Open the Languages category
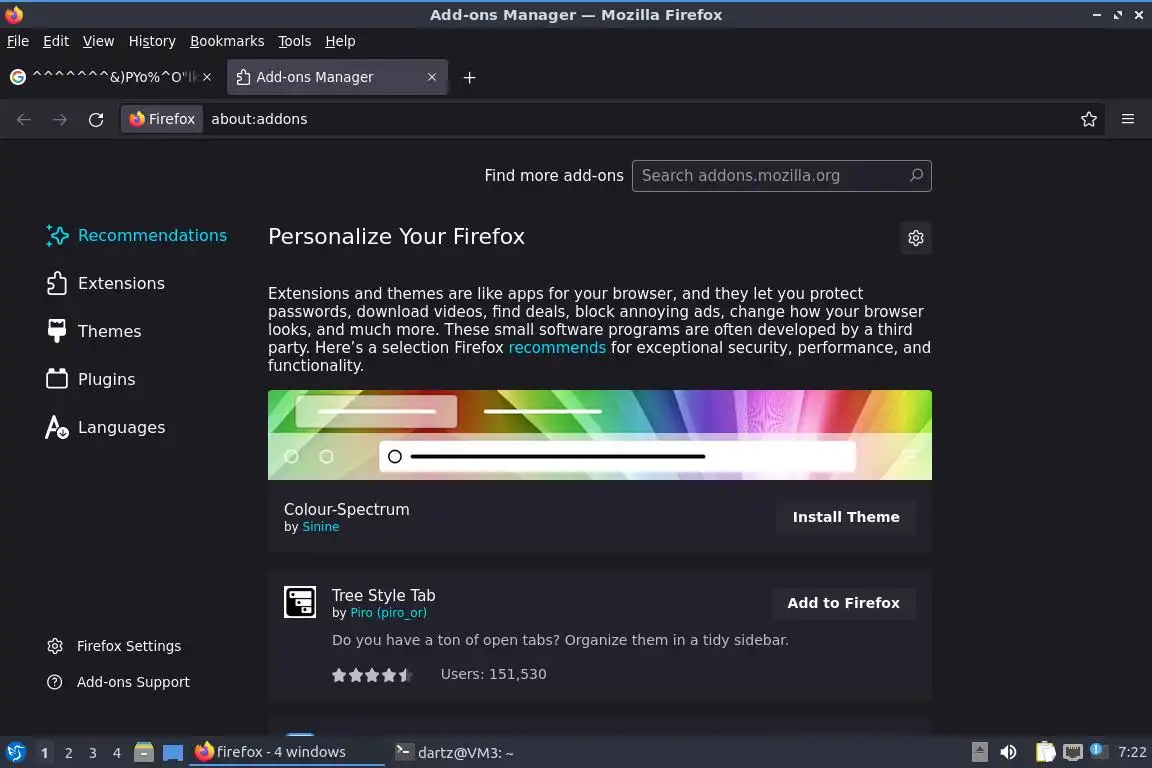 pyautogui.click(x=106, y=427)
